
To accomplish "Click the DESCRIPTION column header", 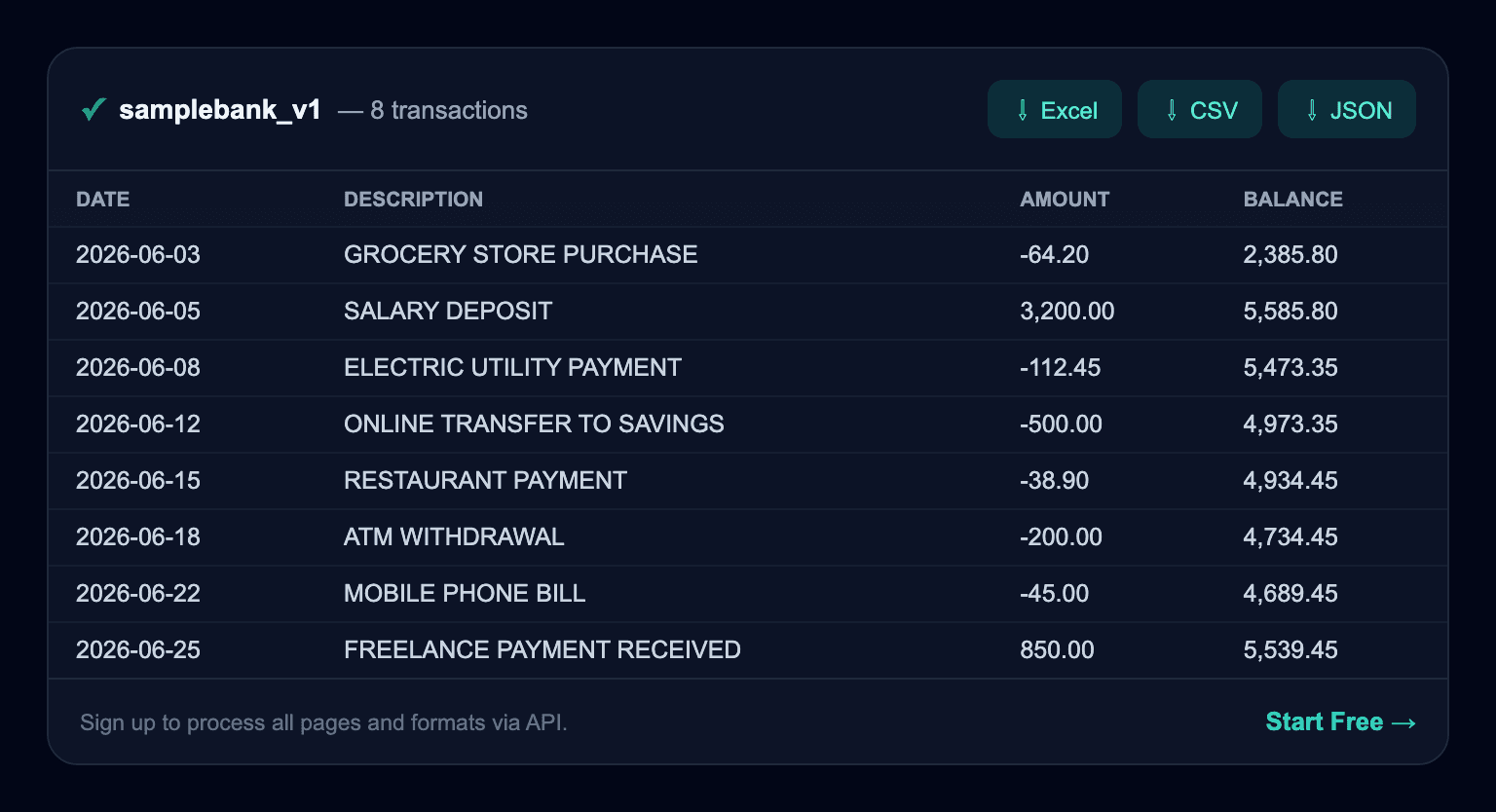I will (413, 200).
